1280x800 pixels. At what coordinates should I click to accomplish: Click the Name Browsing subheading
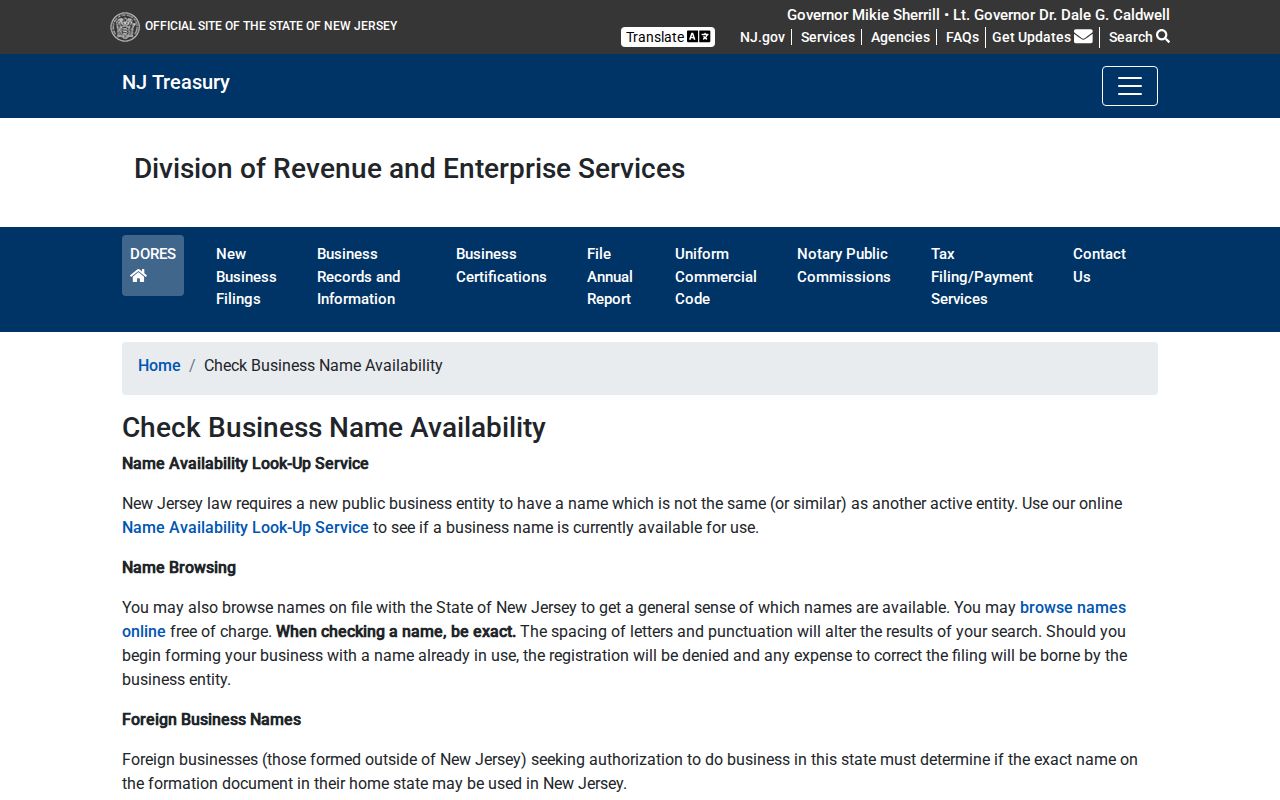click(x=179, y=567)
